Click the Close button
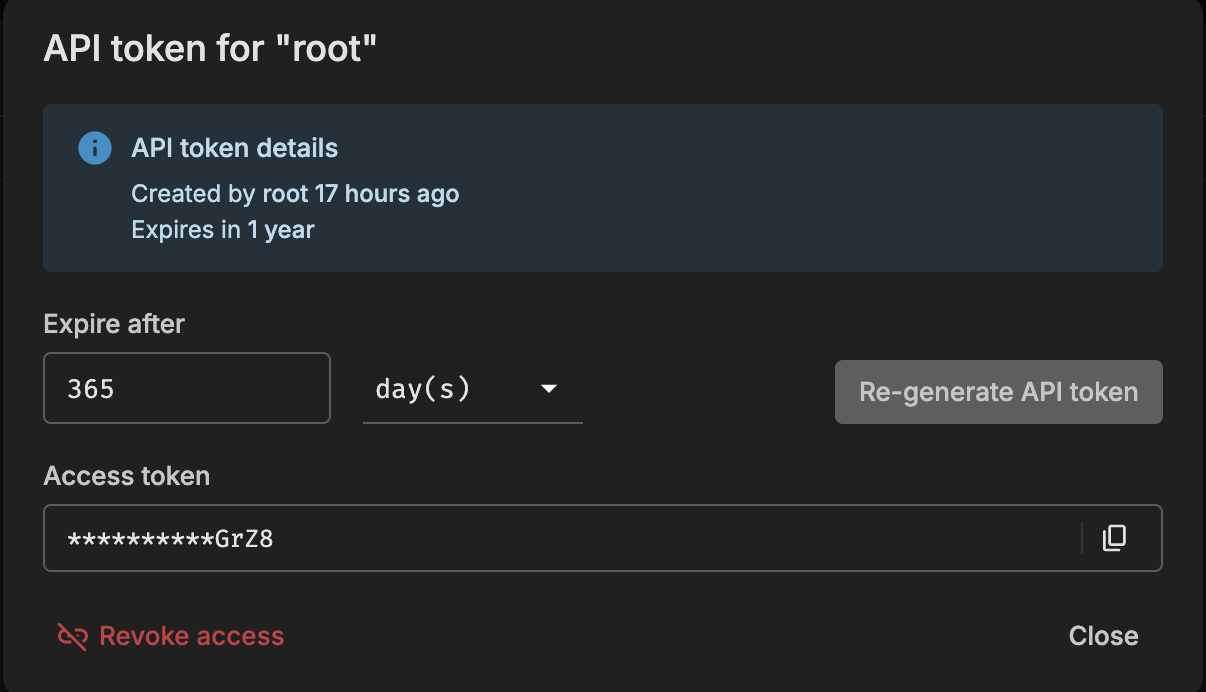The image size is (1206, 692). 1103,635
